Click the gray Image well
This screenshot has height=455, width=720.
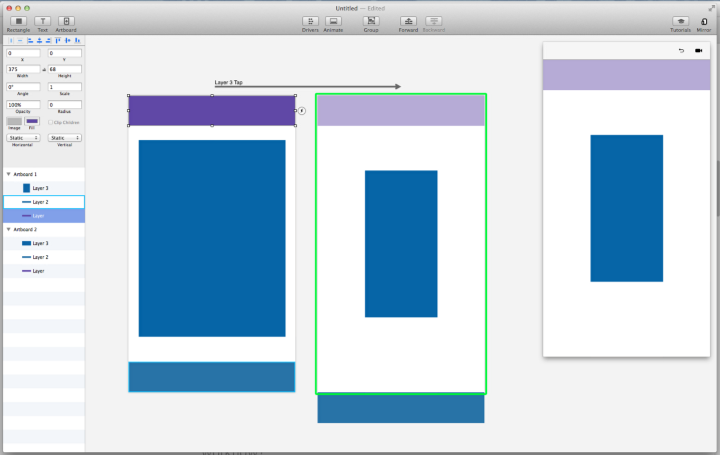(x=14, y=121)
